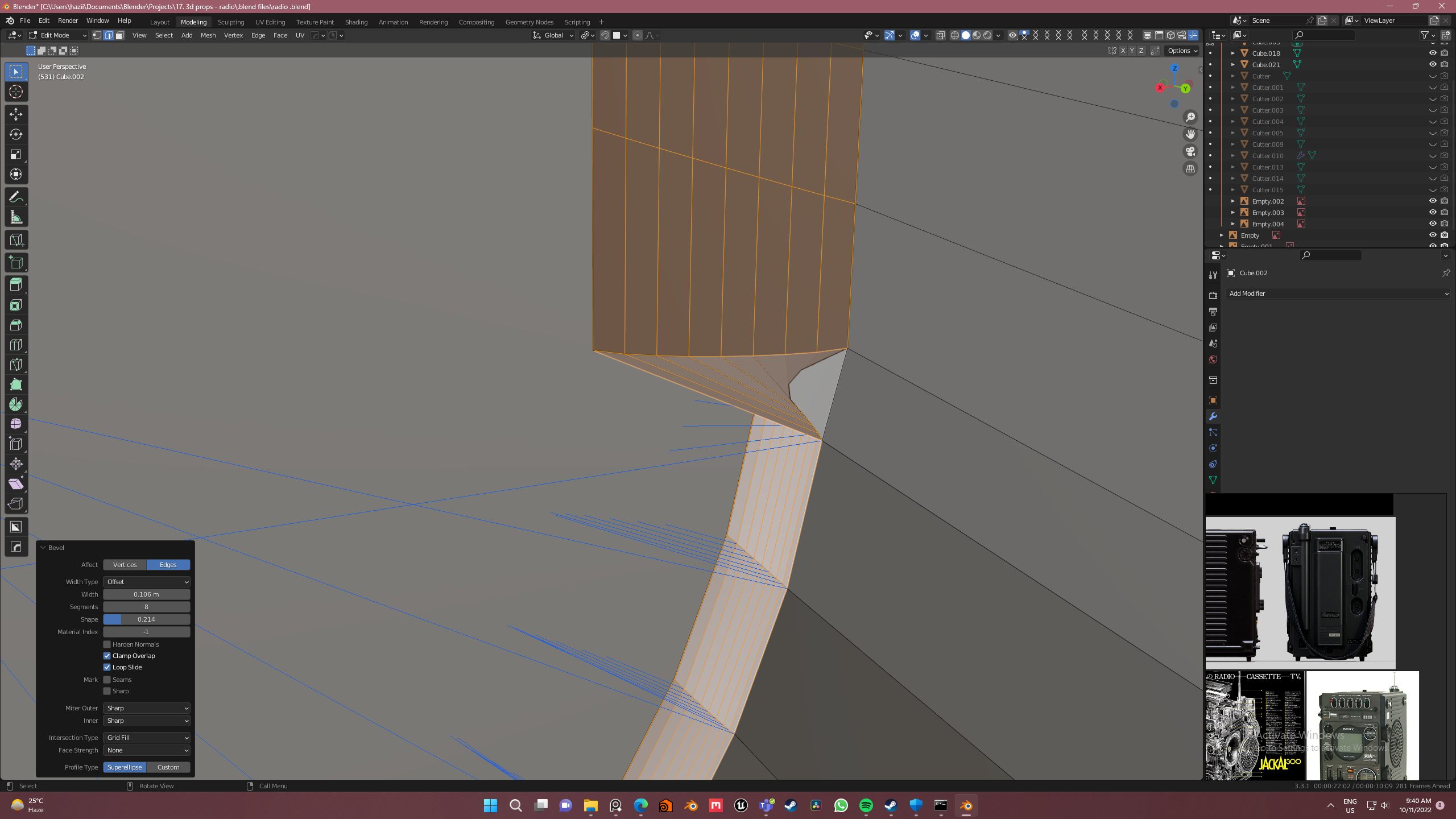Image resolution: width=1456 pixels, height=819 pixels.
Task: Click the bevel Shape slider
Action: (147, 619)
